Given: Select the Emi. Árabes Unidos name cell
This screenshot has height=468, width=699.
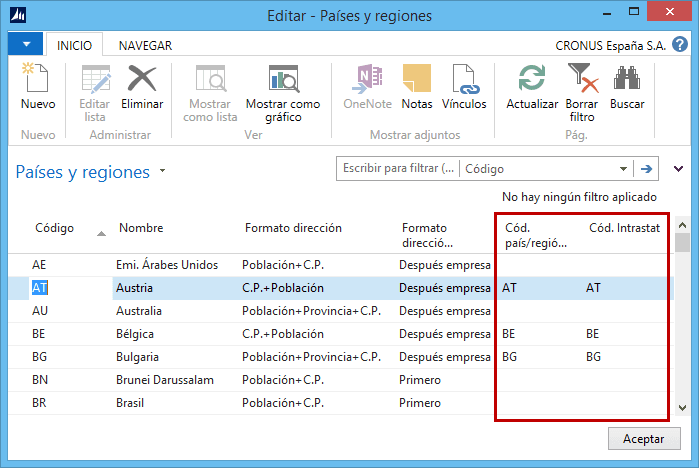Looking at the screenshot, I should [167, 265].
